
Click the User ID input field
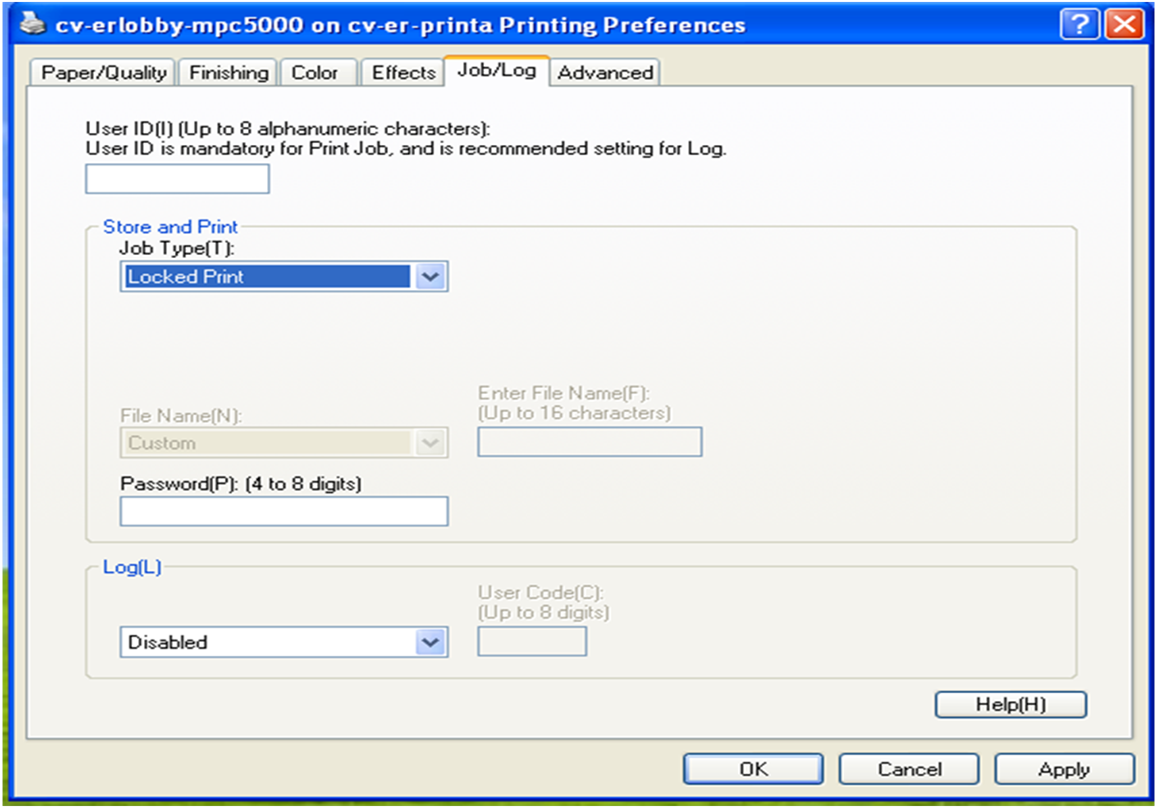177,179
